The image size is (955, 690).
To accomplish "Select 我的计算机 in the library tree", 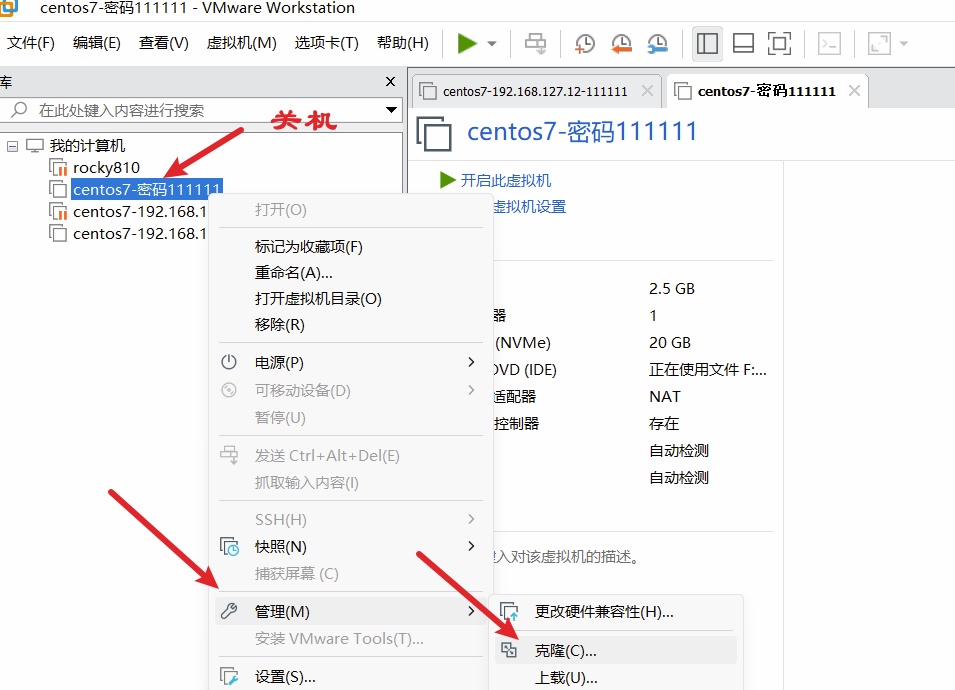I will (87, 146).
